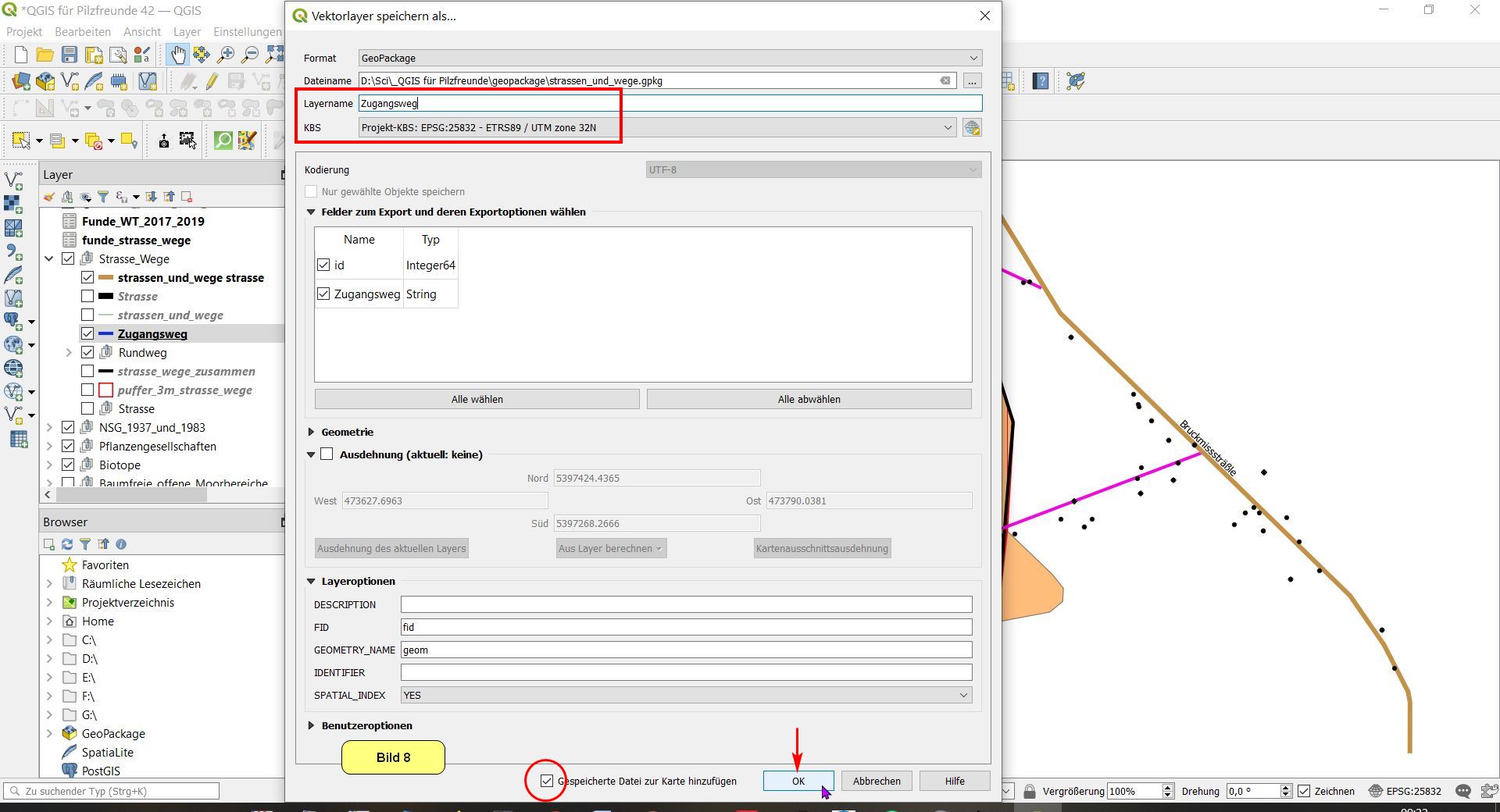Click the Save Project floppy icon
The width and height of the screenshot is (1500, 812).
click(x=70, y=55)
